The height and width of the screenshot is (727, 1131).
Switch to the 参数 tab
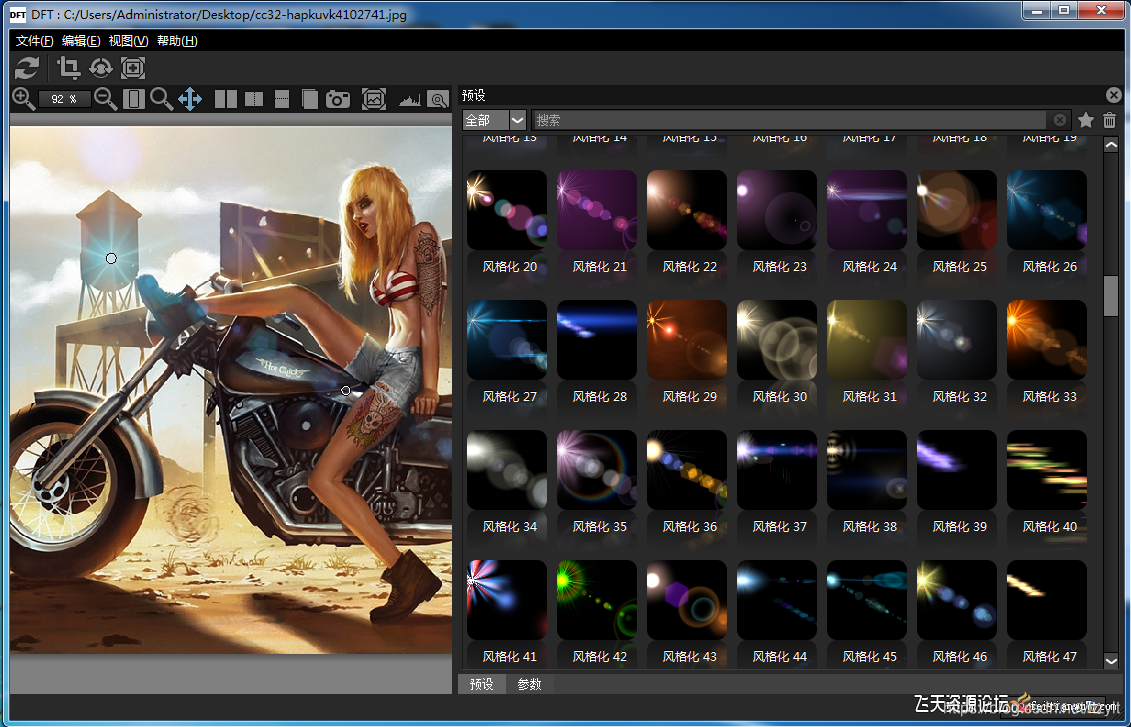point(529,684)
